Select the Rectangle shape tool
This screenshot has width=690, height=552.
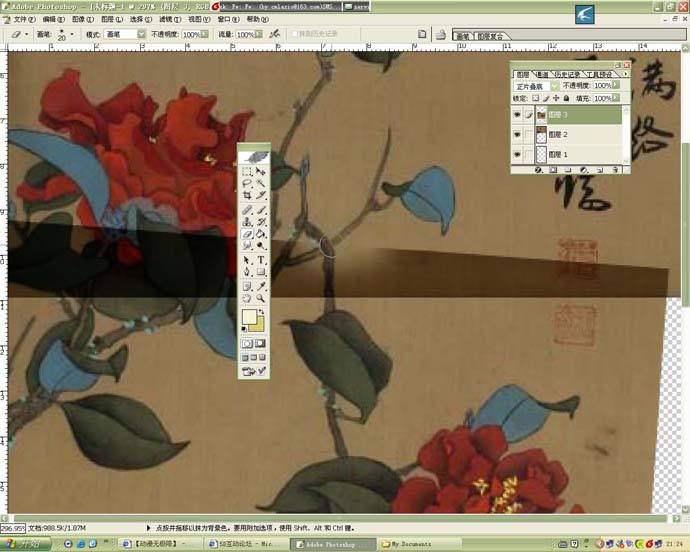[261, 272]
